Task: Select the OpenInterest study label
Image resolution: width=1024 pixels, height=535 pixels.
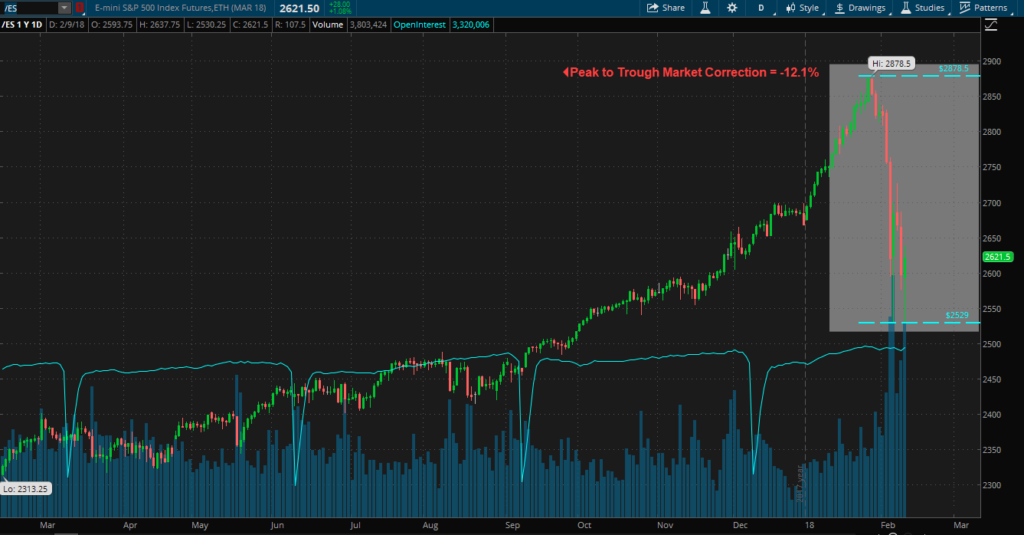Action: tap(419, 25)
